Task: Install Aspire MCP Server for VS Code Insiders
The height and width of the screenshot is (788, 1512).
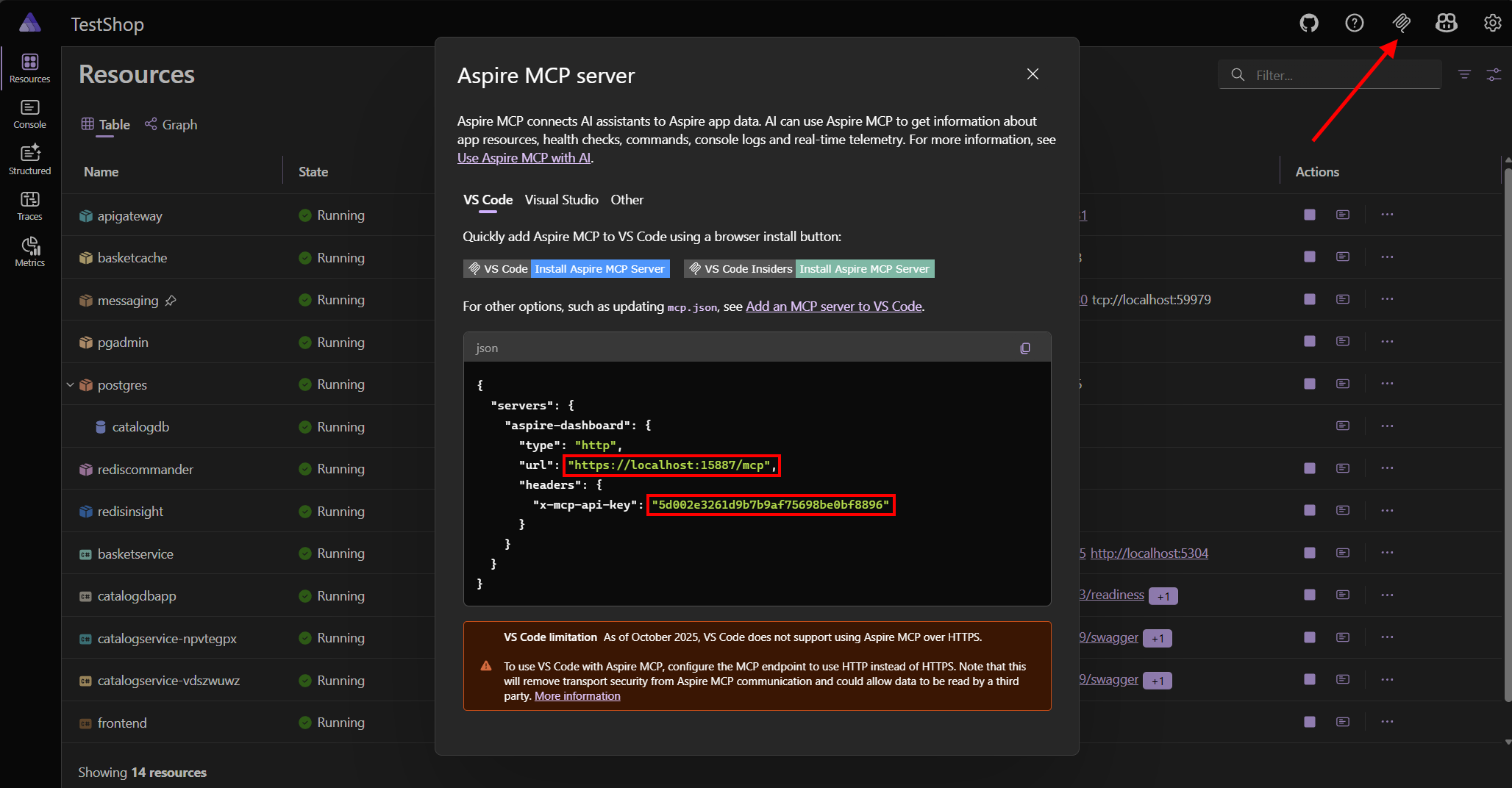Action: point(864,268)
